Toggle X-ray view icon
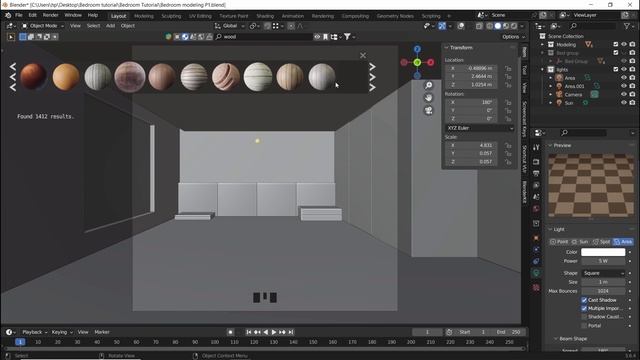 tap(479, 26)
